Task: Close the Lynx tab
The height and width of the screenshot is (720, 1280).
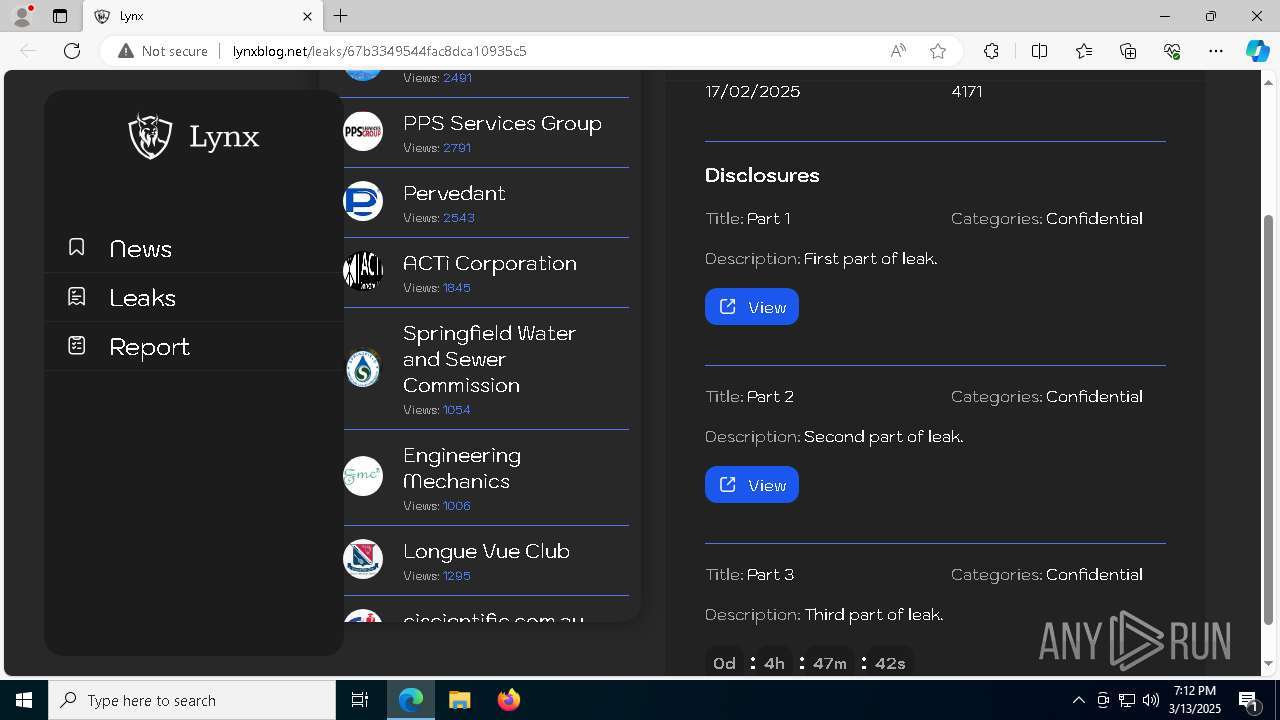Action: (307, 16)
